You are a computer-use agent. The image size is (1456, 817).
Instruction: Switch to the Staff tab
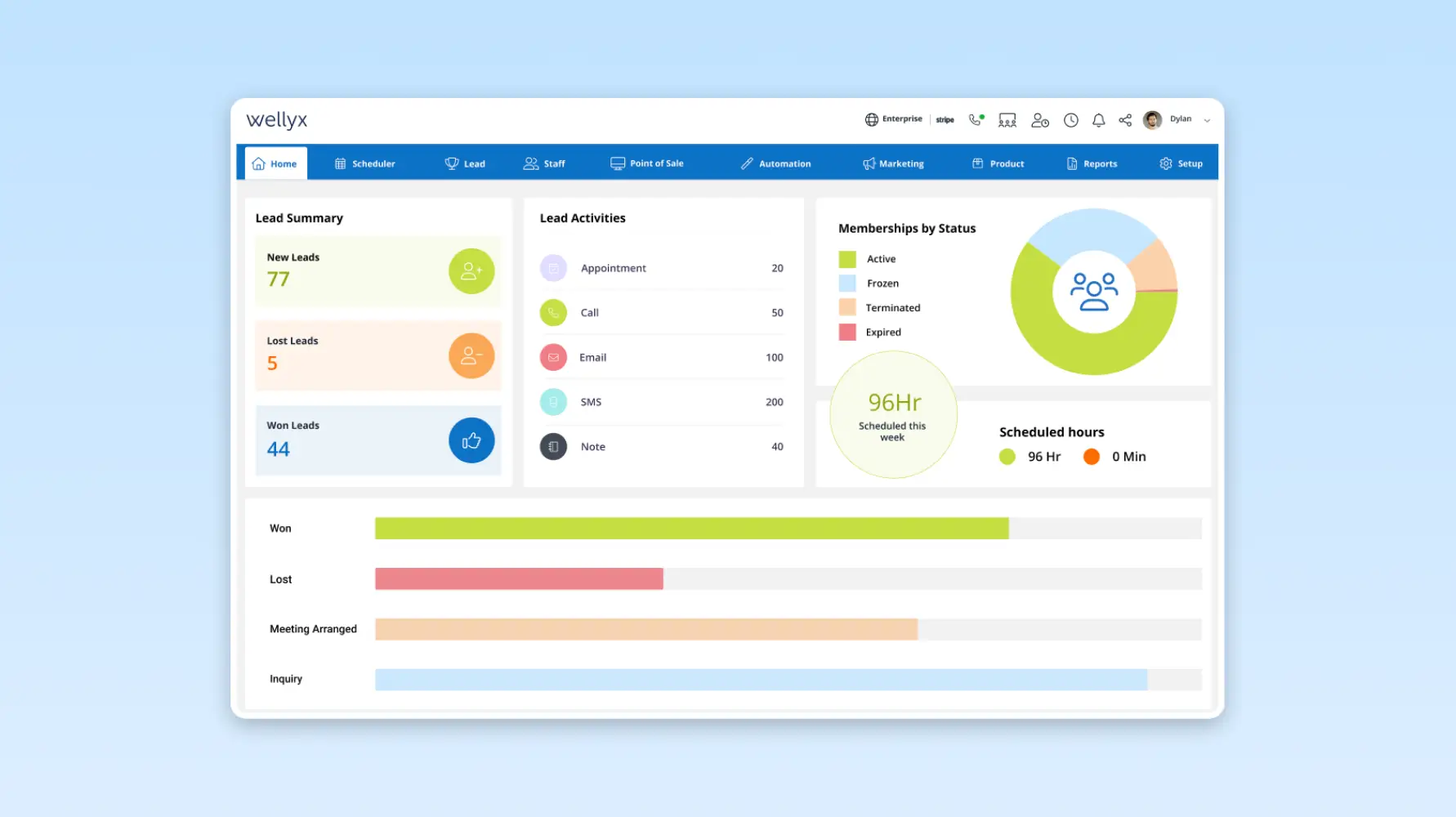[x=544, y=163]
